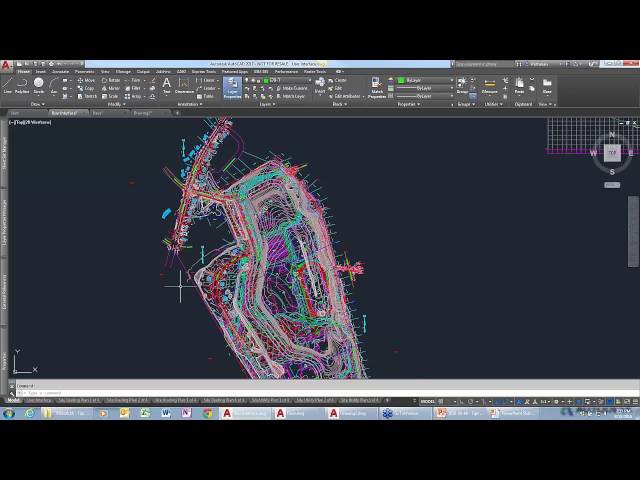Click the Stretch tool
This screenshot has height=480, width=640.
(87, 96)
